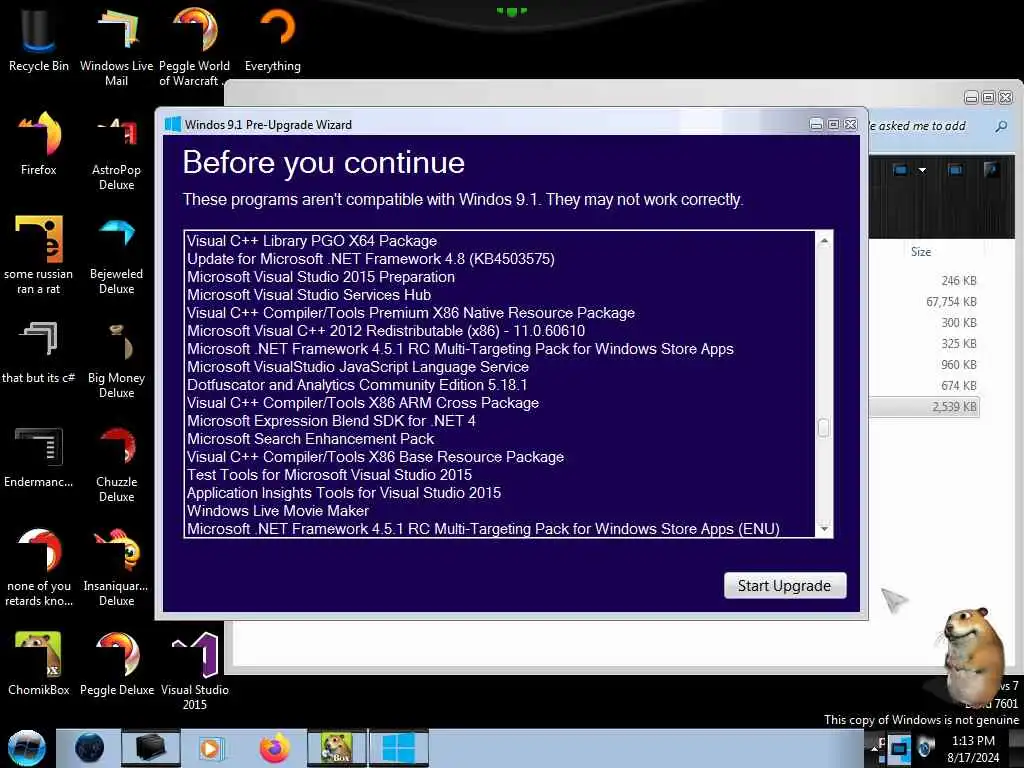
Task: Click the help icon in background toolbar
Action: [991, 170]
